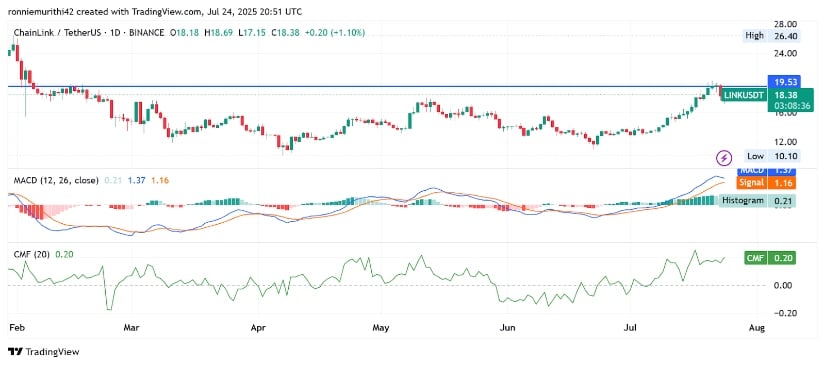Click the TradingView logo at bottom left
This screenshot has width=825, height=365.
click(x=44, y=352)
